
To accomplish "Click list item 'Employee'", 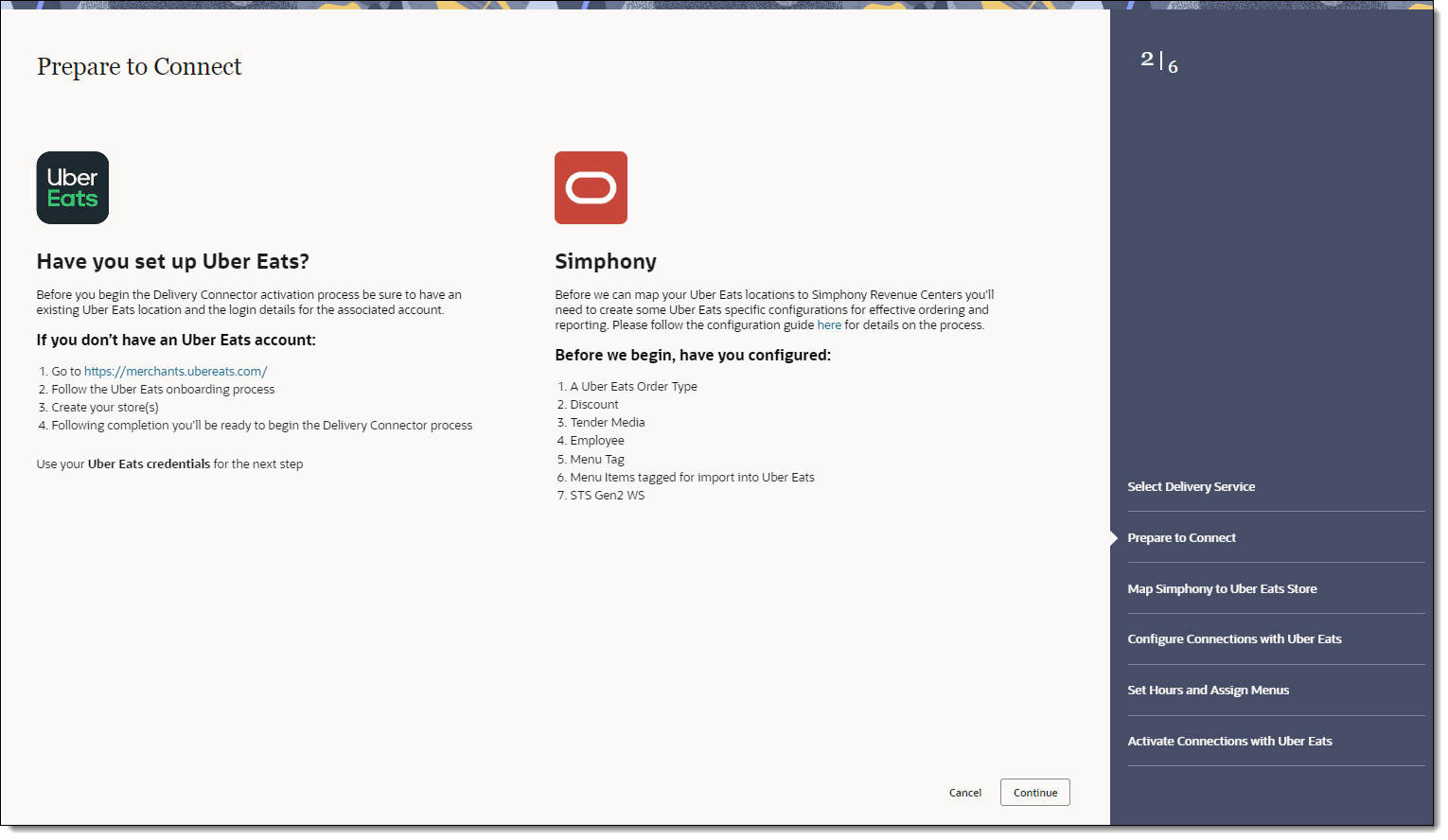I will coord(597,441).
